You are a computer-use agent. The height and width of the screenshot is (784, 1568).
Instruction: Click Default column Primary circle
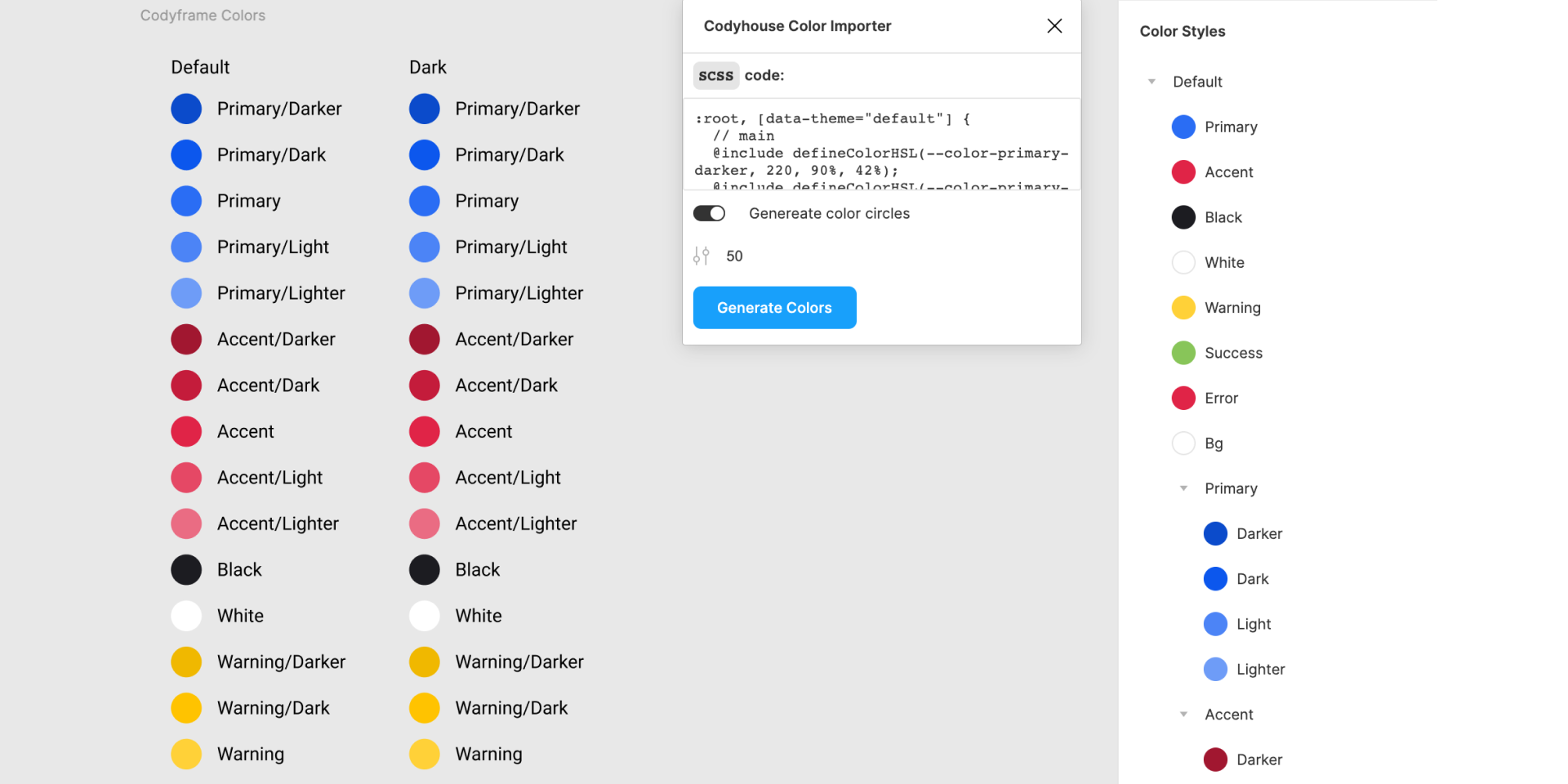coord(186,201)
